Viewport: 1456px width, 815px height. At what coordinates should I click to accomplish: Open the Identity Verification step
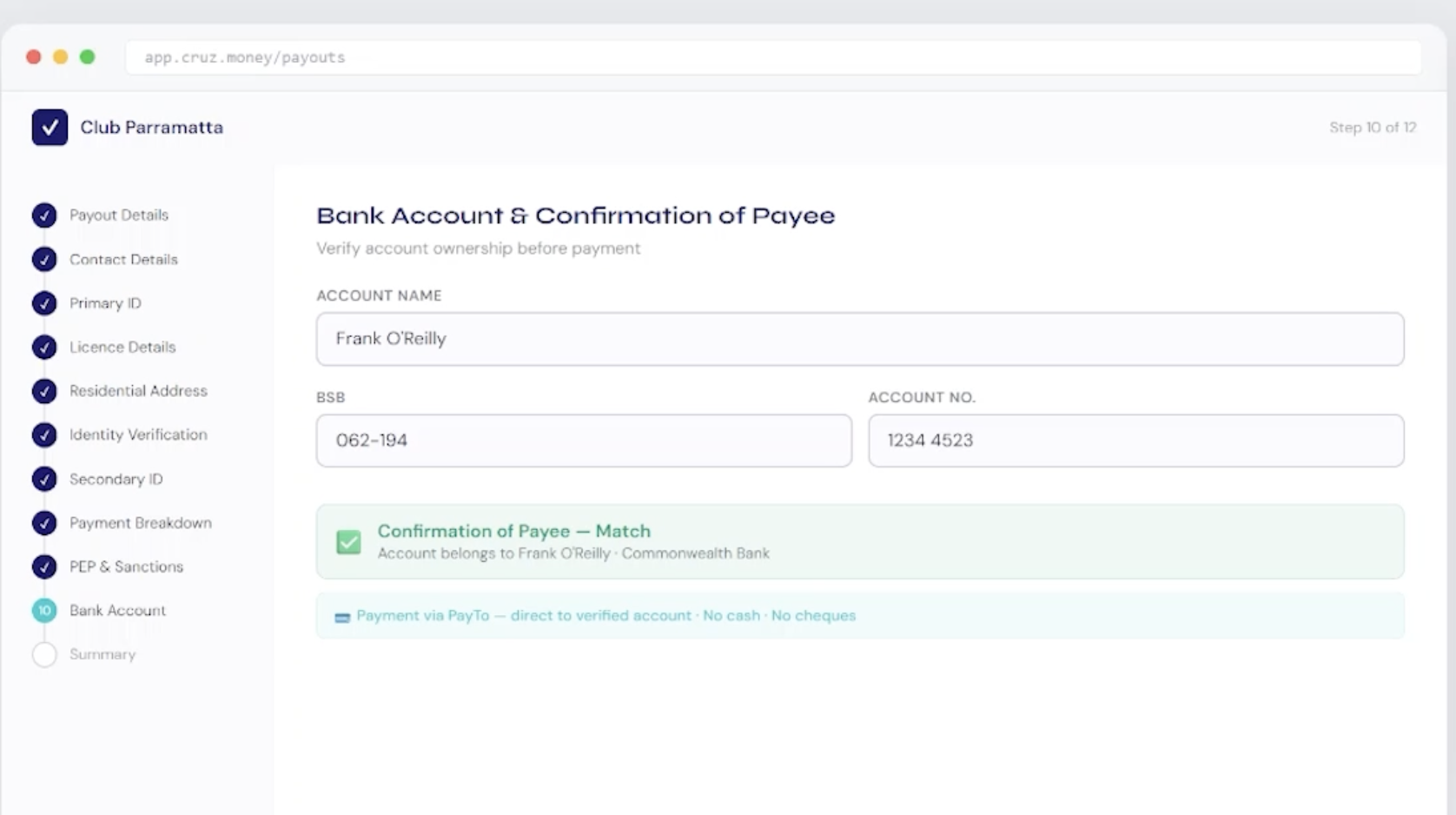coord(138,434)
